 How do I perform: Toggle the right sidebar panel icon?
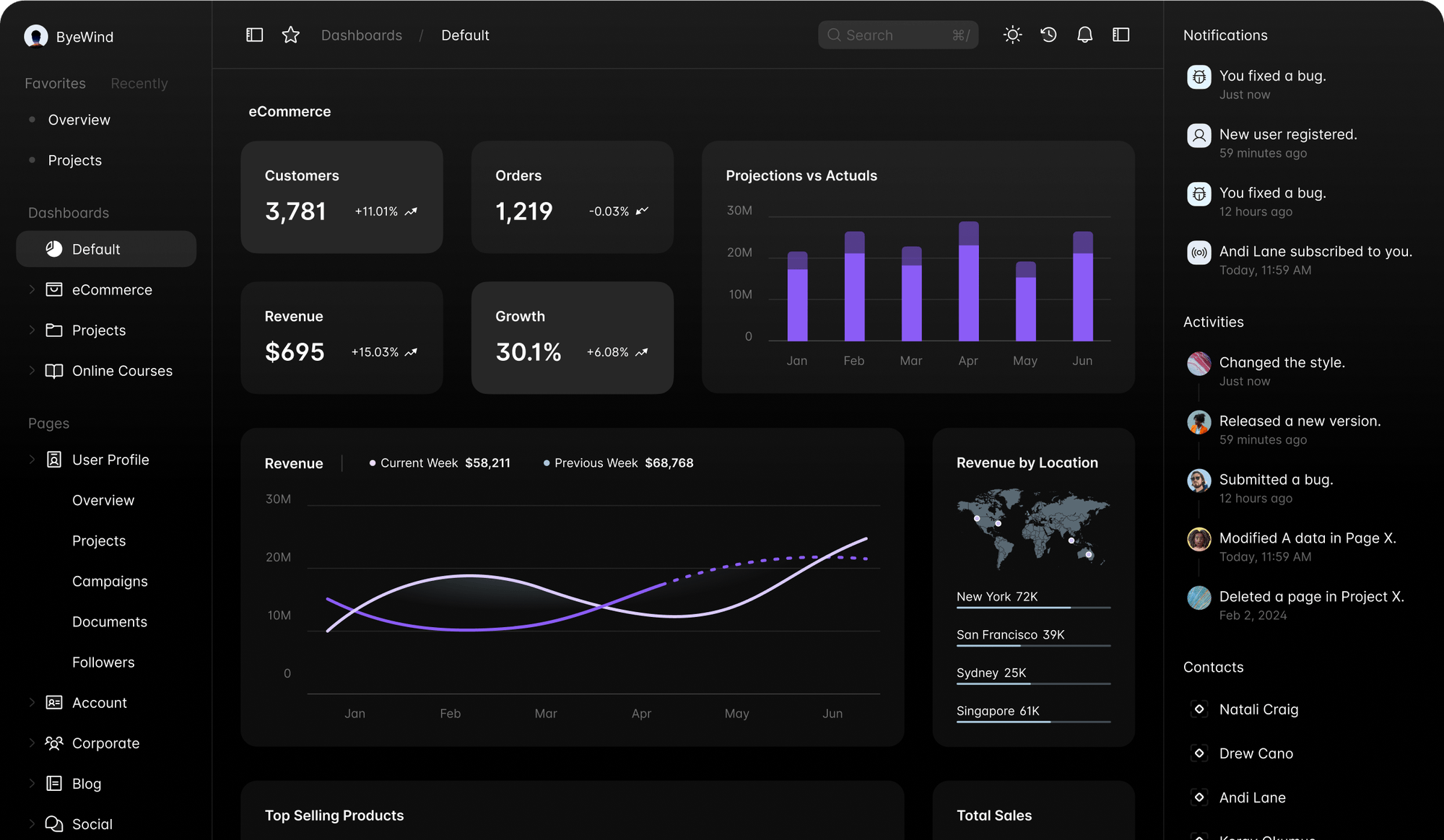[x=1121, y=35]
